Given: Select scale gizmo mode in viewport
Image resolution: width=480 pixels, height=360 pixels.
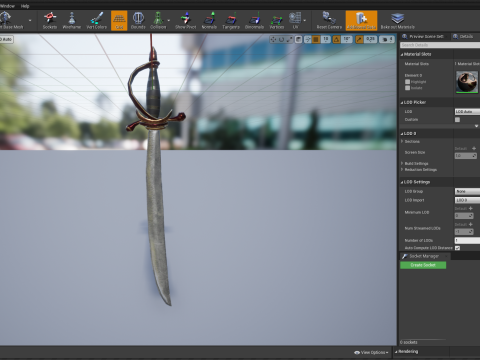Looking at the screenshot, I should point(289,39).
